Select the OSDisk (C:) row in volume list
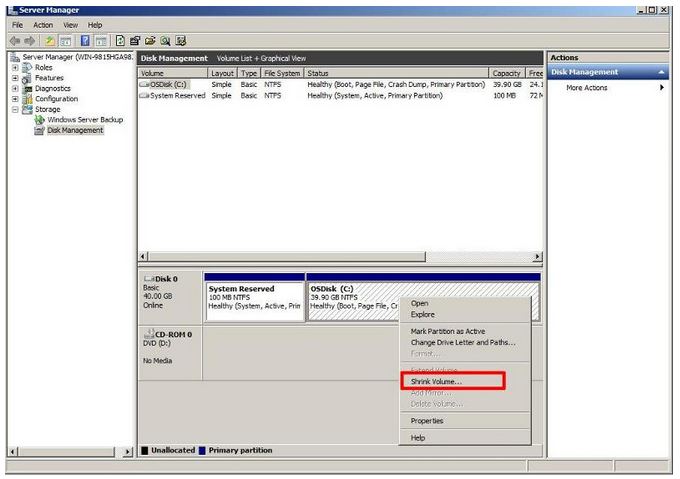 (x=340, y=85)
